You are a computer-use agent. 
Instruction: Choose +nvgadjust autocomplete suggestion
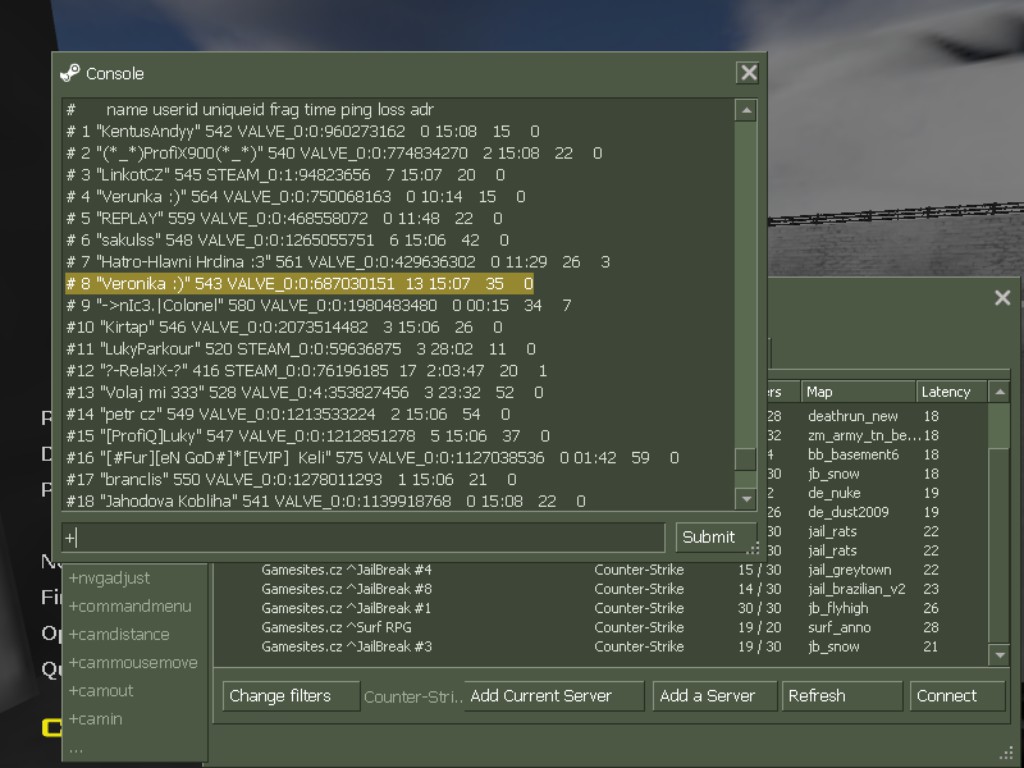[109, 578]
